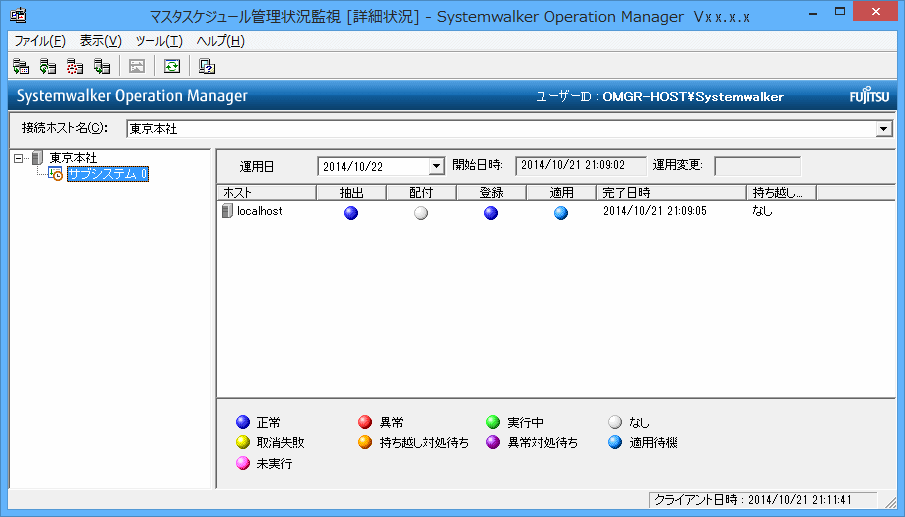This screenshot has width=905, height=517.
Task: Click the 適用待機 legend label
Action: point(653,443)
